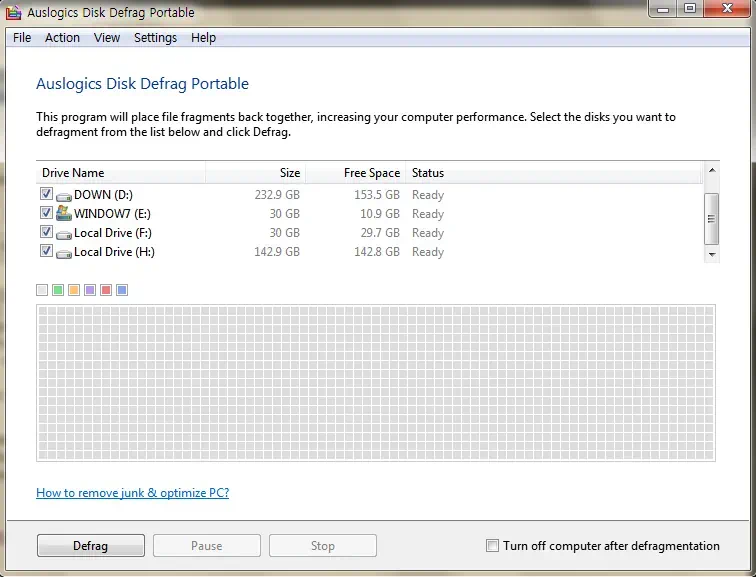Uncheck the Local Drive (H:) checkbox
This screenshot has width=756, height=577.
coord(46,251)
